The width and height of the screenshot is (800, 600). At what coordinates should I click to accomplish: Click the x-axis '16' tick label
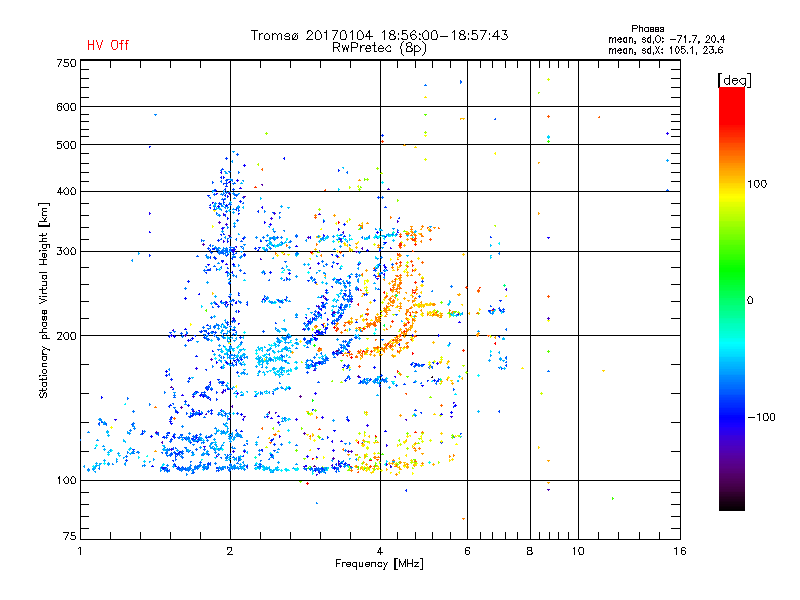(680, 551)
